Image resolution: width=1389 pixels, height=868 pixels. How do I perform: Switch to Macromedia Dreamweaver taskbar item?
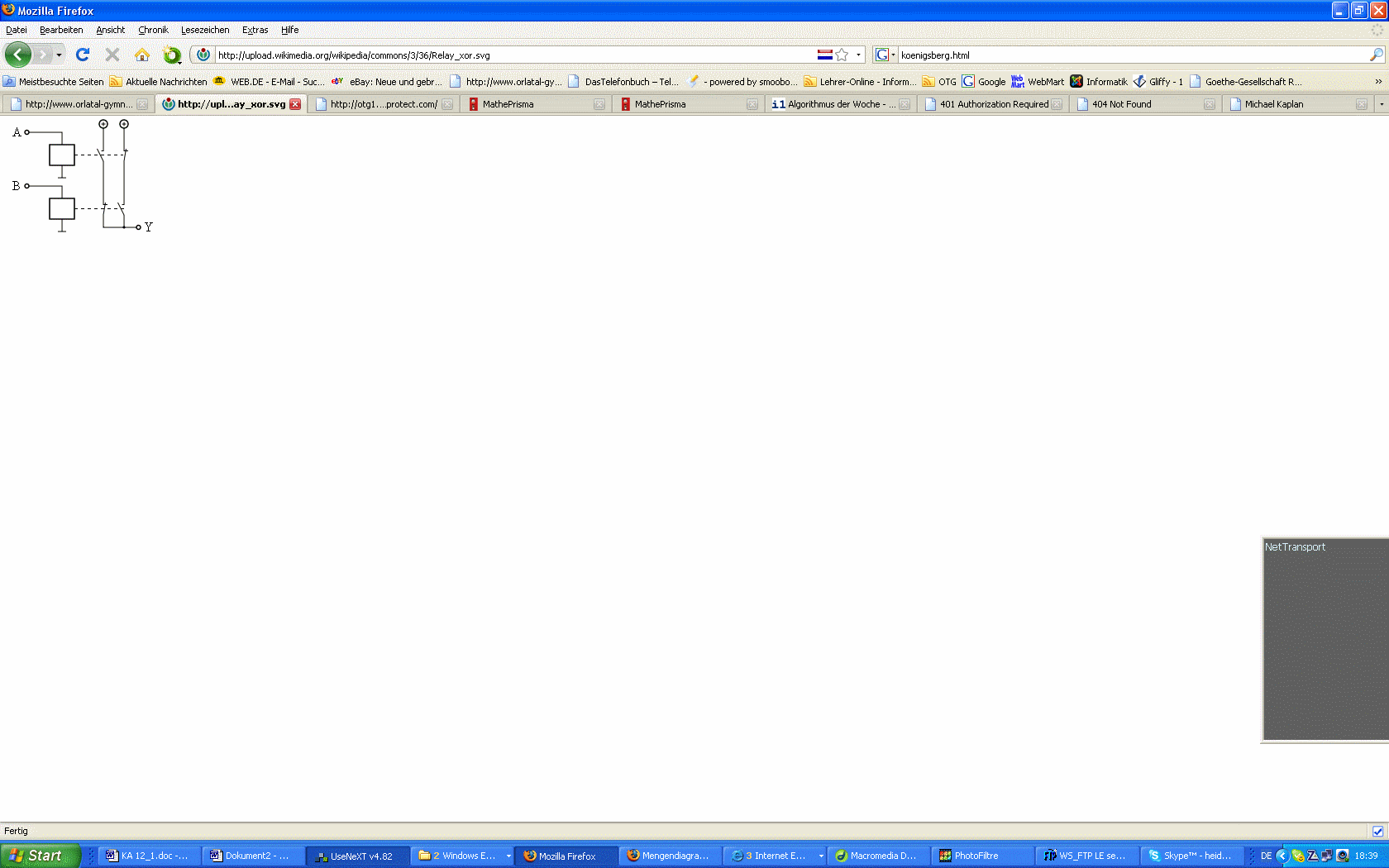coord(878,856)
